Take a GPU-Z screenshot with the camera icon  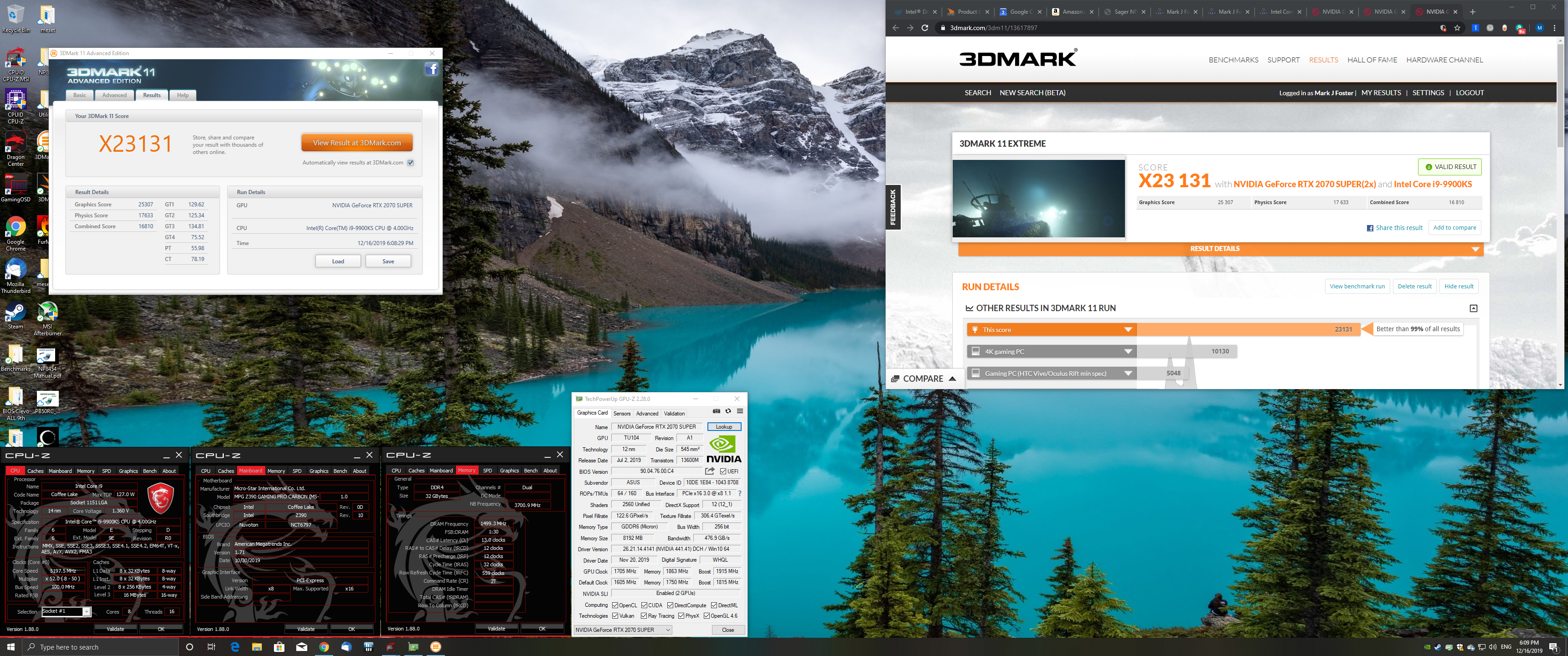click(717, 411)
